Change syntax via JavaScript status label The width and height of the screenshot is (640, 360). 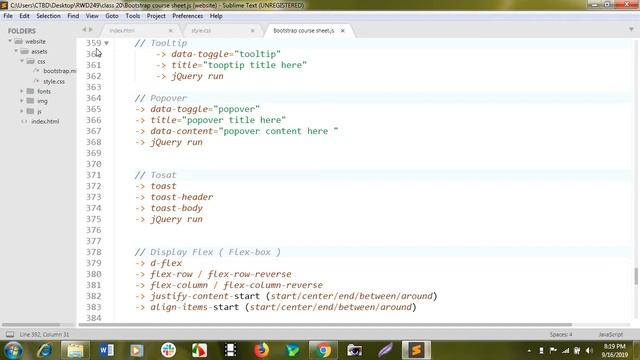pyautogui.click(x=611, y=334)
